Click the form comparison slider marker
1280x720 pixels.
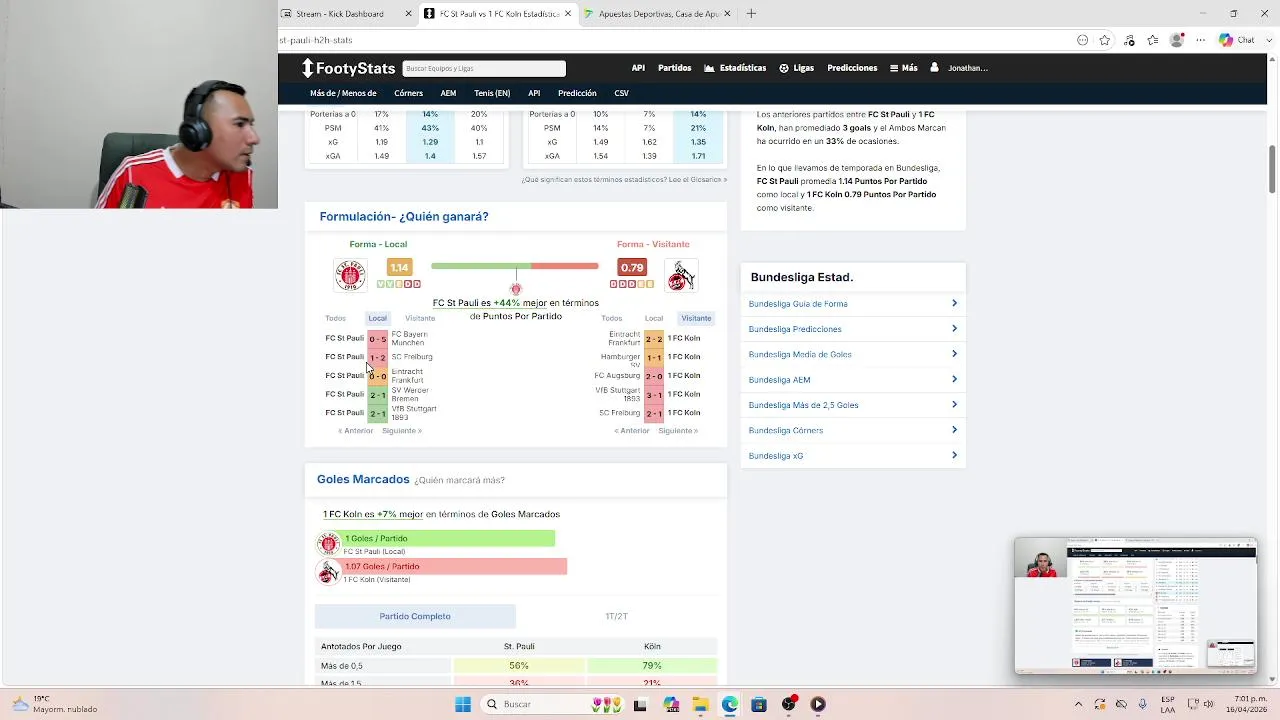(x=516, y=288)
